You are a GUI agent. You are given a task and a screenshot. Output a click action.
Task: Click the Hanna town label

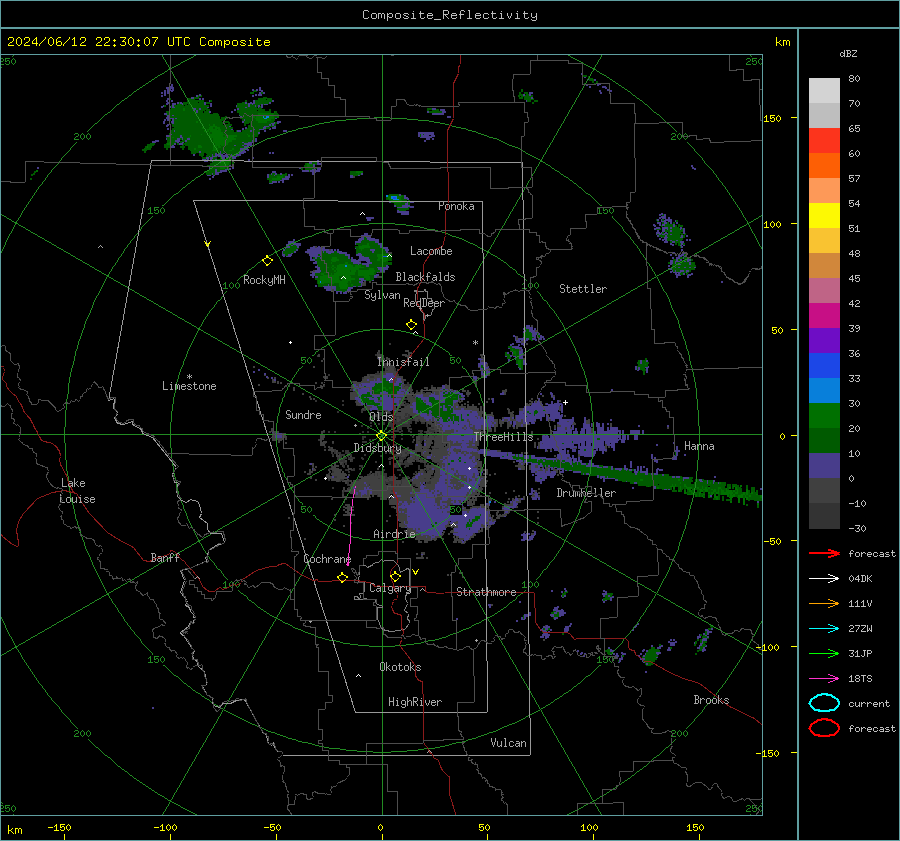click(699, 446)
